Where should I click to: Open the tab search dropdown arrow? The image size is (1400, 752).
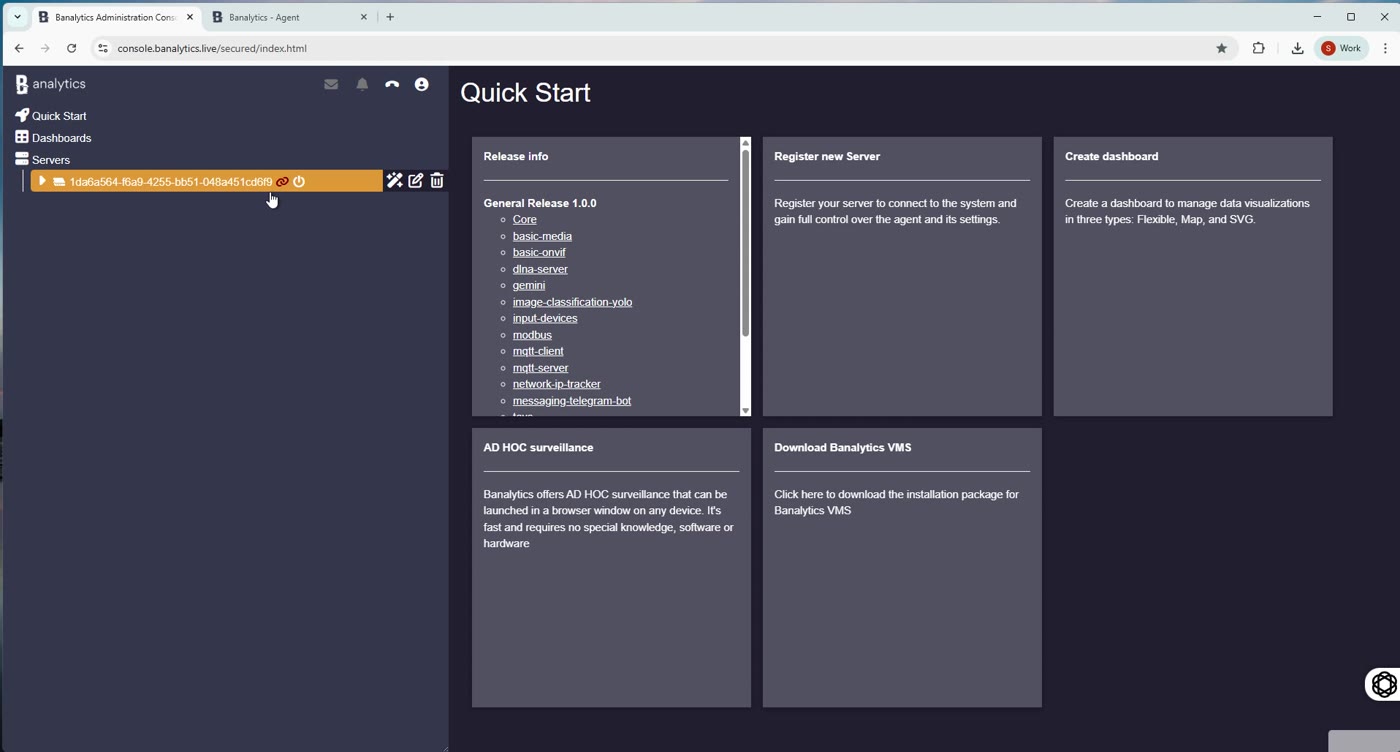pyautogui.click(x=17, y=17)
